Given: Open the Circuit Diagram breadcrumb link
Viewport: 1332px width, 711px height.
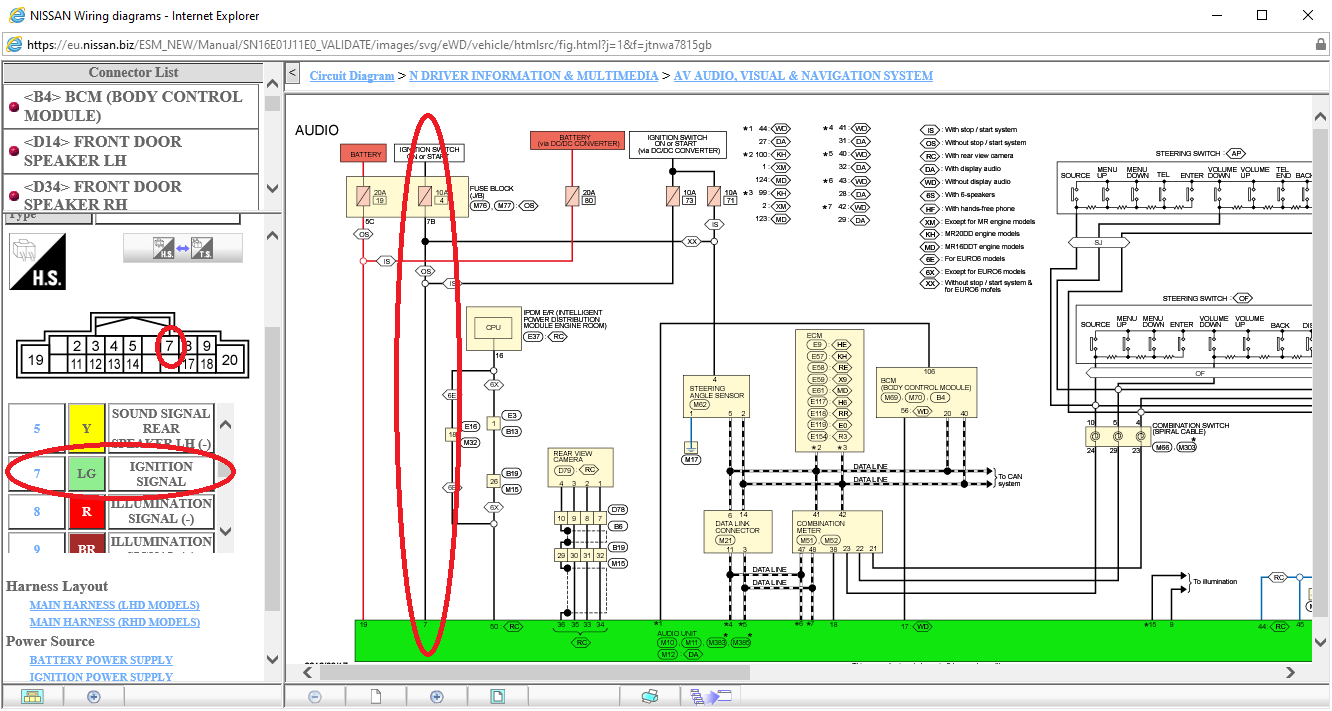Looking at the screenshot, I should pos(352,76).
